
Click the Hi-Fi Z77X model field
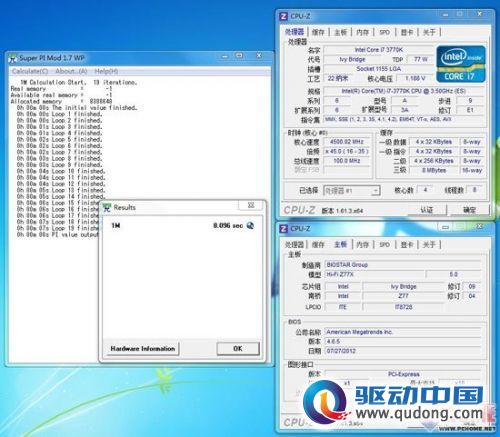[375, 274]
